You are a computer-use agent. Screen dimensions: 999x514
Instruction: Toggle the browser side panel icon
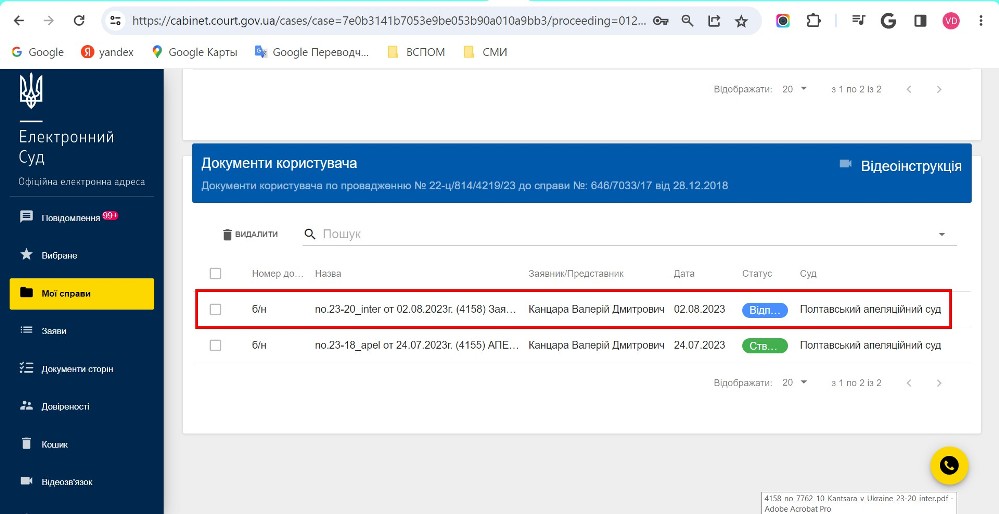tap(920, 21)
